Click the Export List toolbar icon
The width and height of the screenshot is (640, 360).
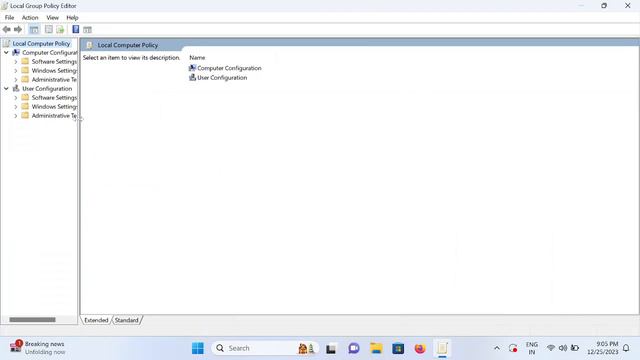point(60,29)
